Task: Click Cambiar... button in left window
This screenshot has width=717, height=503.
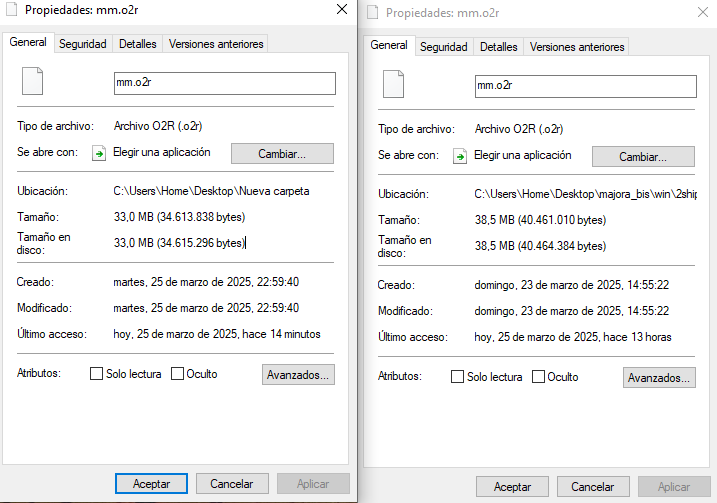Action: tap(282, 154)
